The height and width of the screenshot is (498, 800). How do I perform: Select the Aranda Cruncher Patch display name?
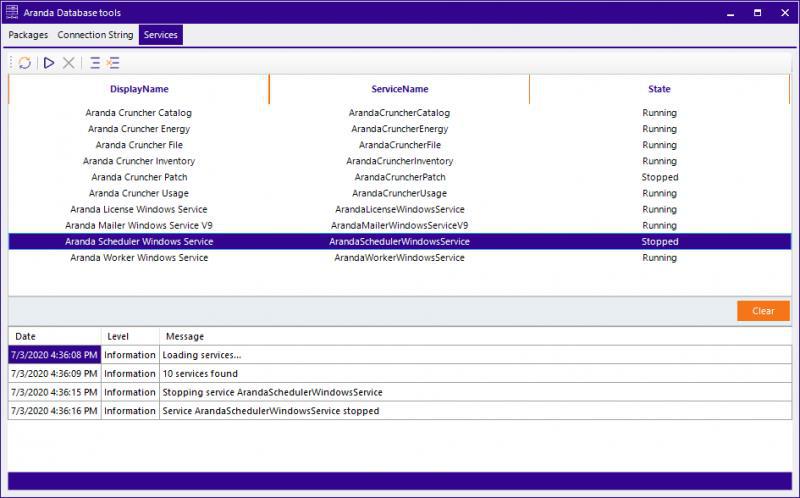139,177
